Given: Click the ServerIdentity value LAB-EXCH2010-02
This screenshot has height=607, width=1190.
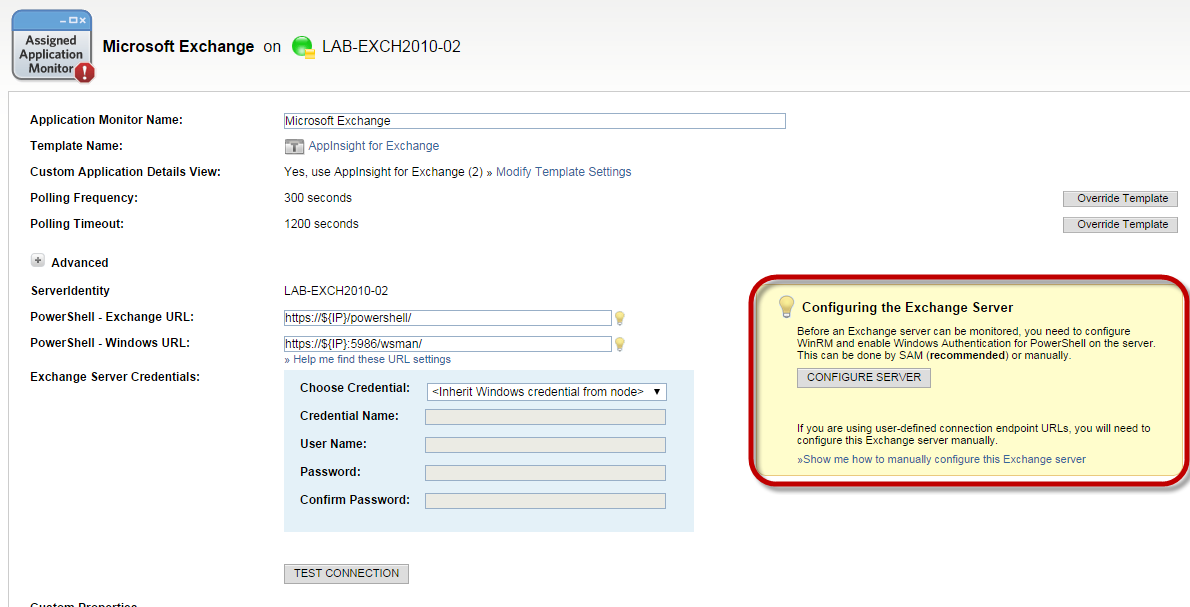Looking at the screenshot, I should pos(336,291).
